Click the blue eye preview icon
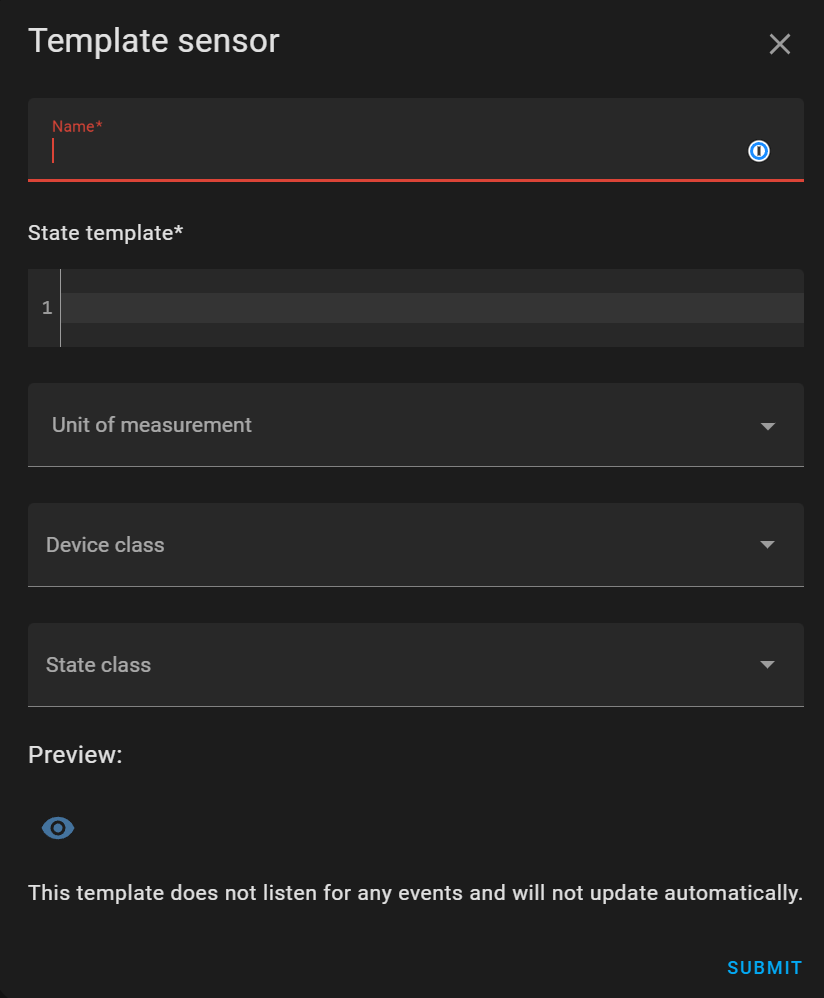824x998 pixels. click(58, 828)
